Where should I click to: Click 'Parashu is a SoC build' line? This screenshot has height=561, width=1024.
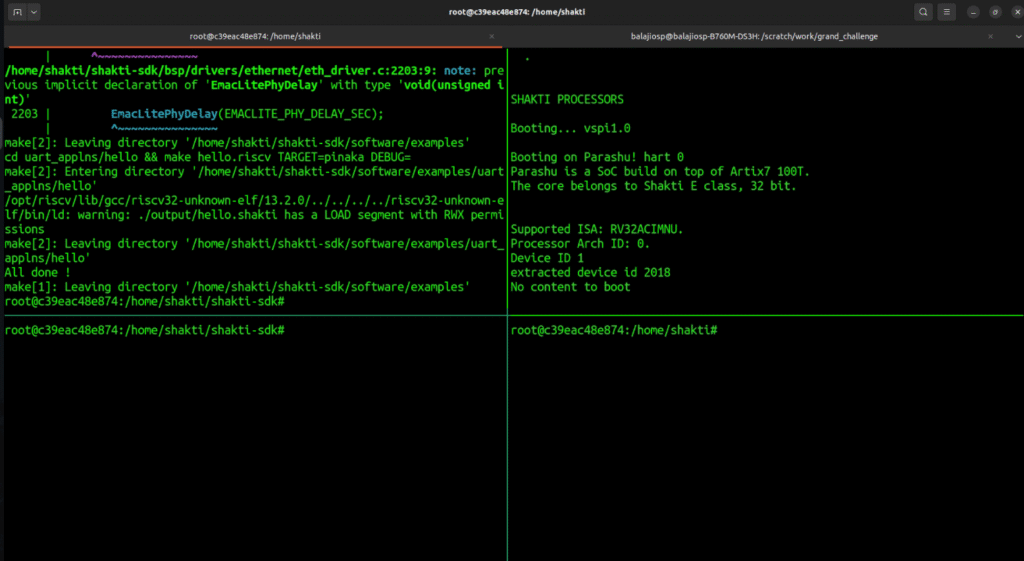pos(660,171)
